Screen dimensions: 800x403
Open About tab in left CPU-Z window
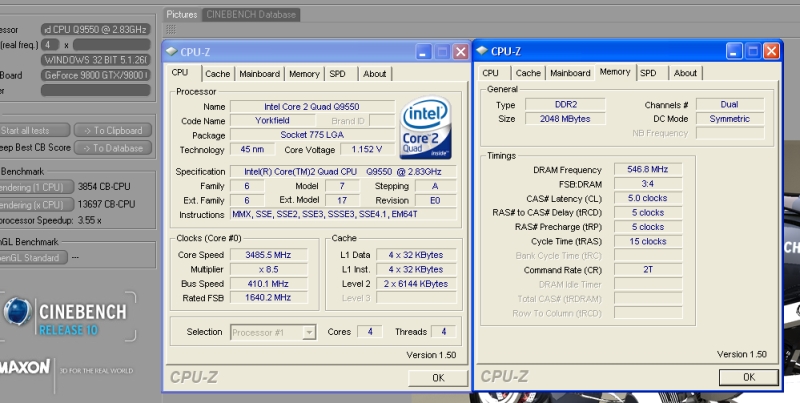click(374, 74)
